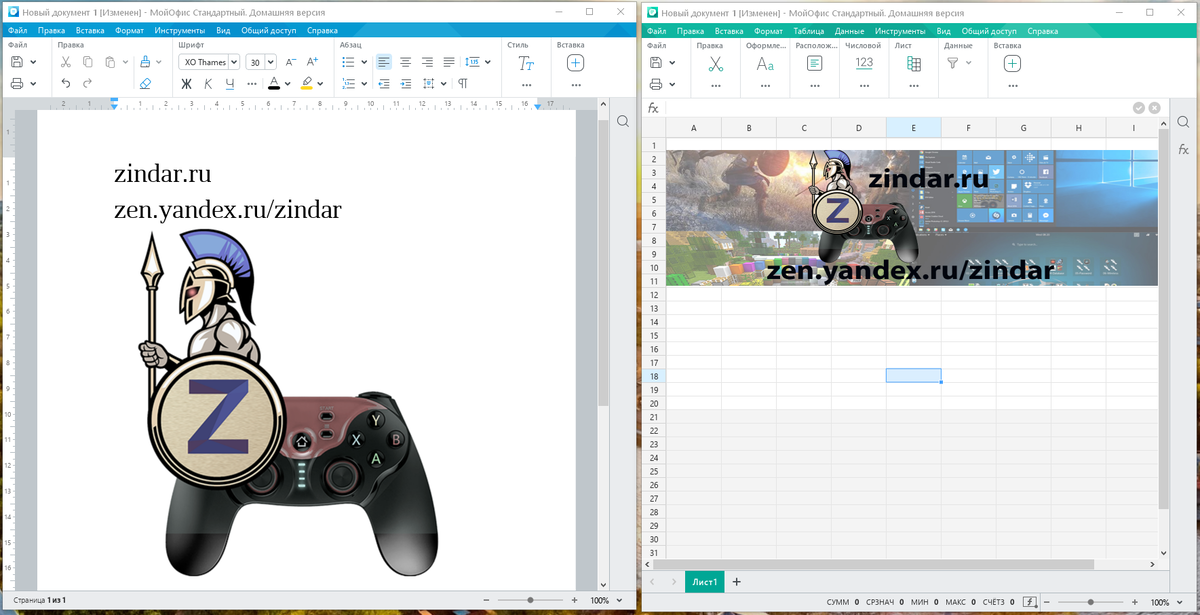Open Вставка menu in text editor
Screen dimensions: 1200x615
pos(90,31)
